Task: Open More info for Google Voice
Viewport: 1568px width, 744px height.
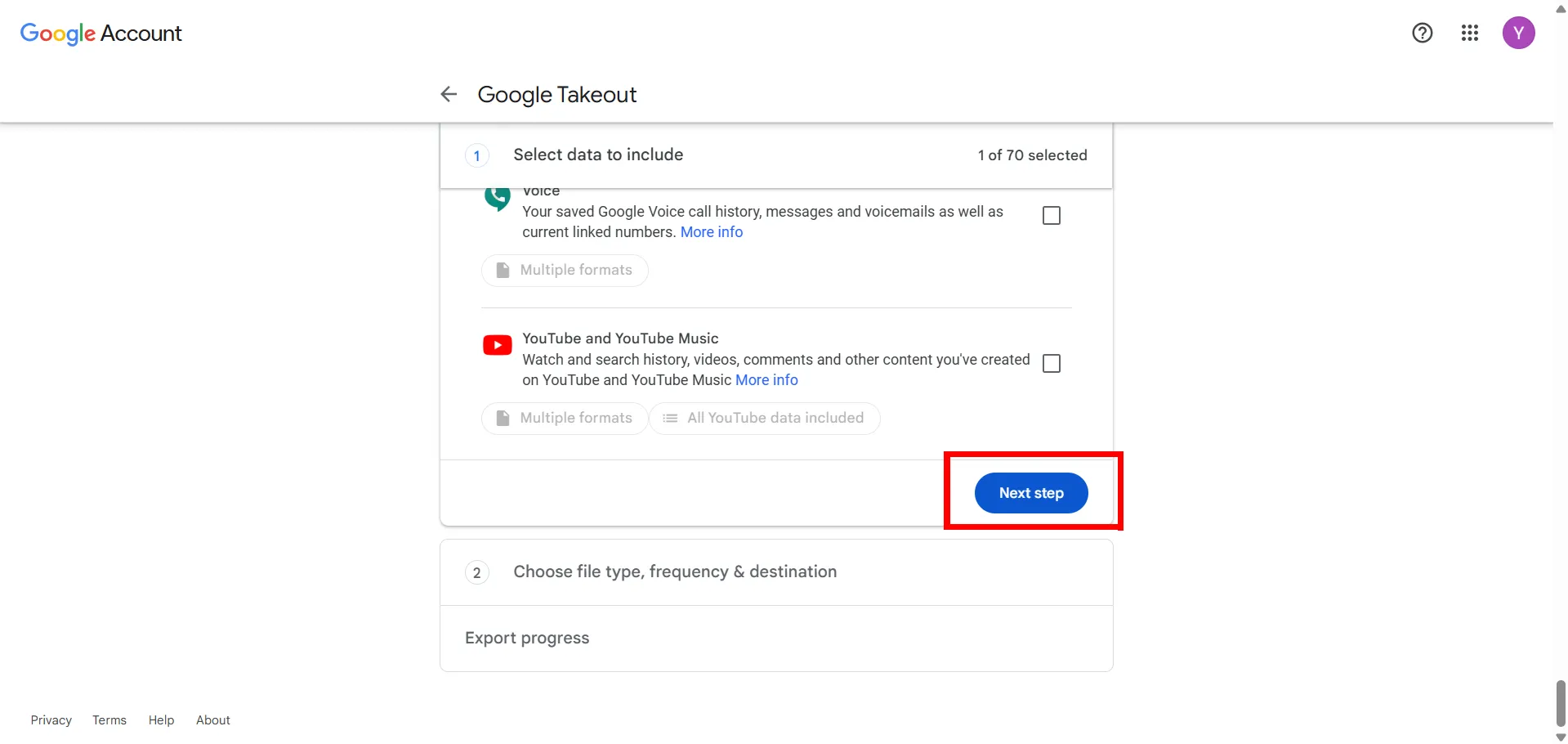Action: point(712,232)
